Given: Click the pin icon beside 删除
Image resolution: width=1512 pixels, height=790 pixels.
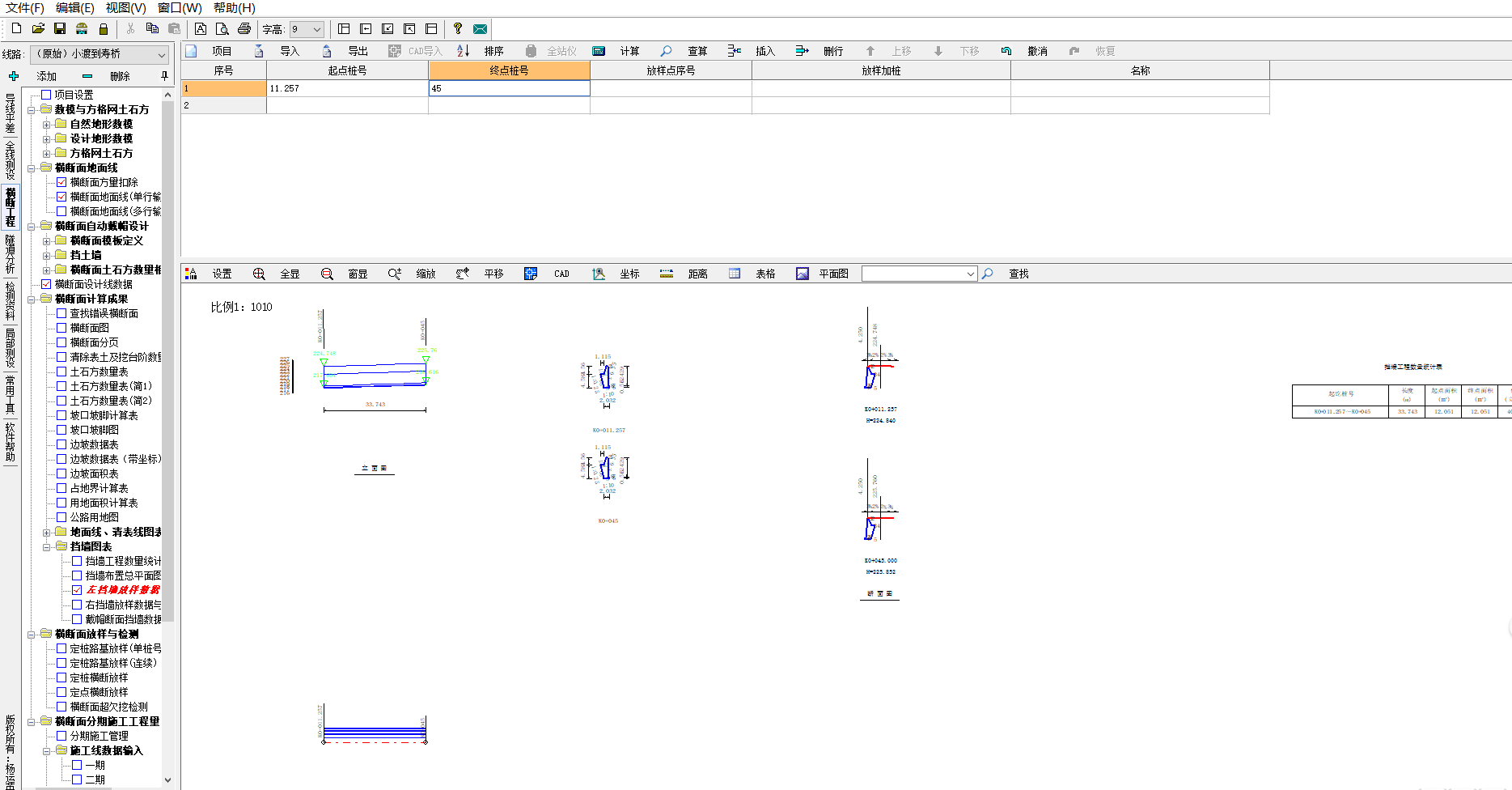Looking at the screenshot, I should tap(165, 76).
